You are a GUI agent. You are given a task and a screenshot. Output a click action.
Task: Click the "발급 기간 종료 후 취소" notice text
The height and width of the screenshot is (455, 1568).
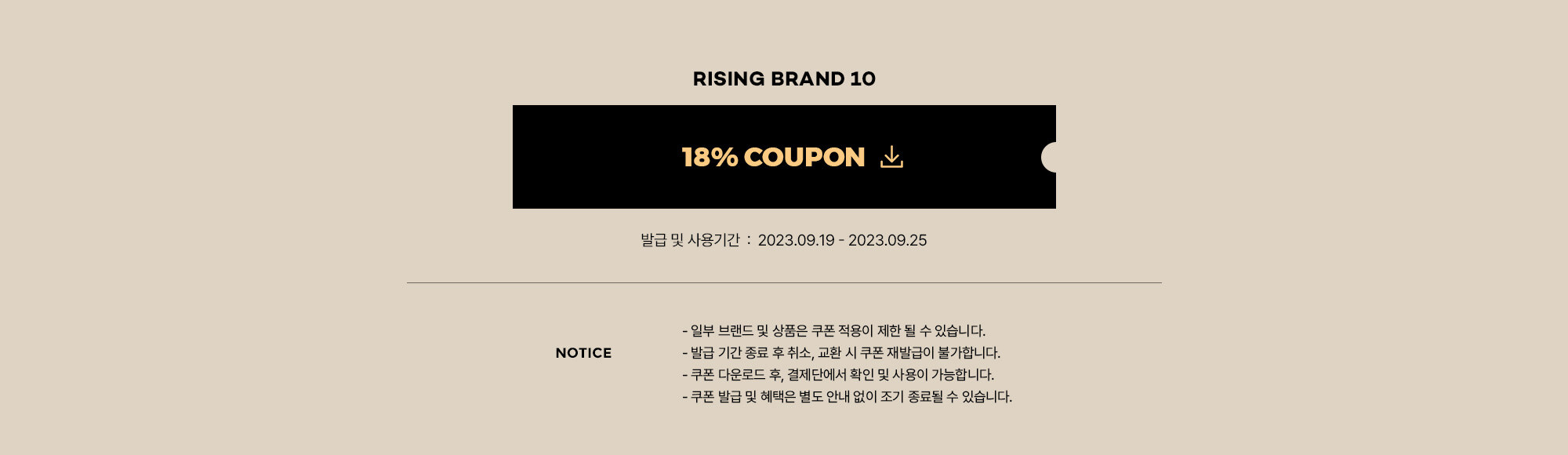tap(750, 353)
